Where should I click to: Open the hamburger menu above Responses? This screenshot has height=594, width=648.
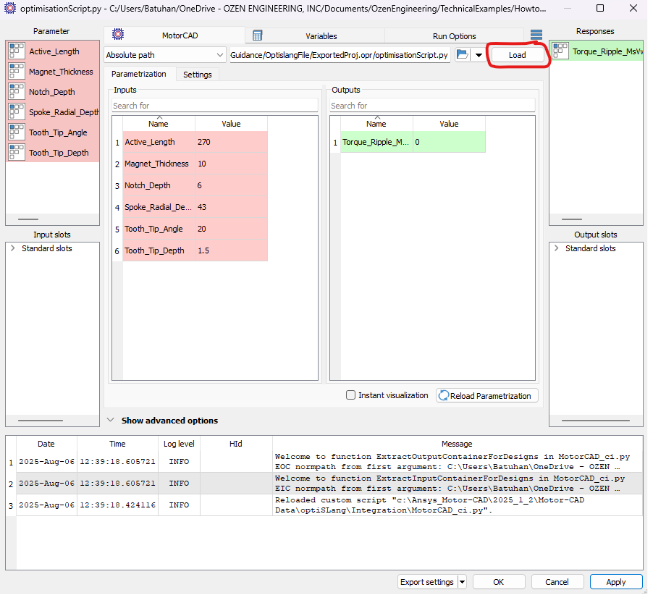[536, 35]
